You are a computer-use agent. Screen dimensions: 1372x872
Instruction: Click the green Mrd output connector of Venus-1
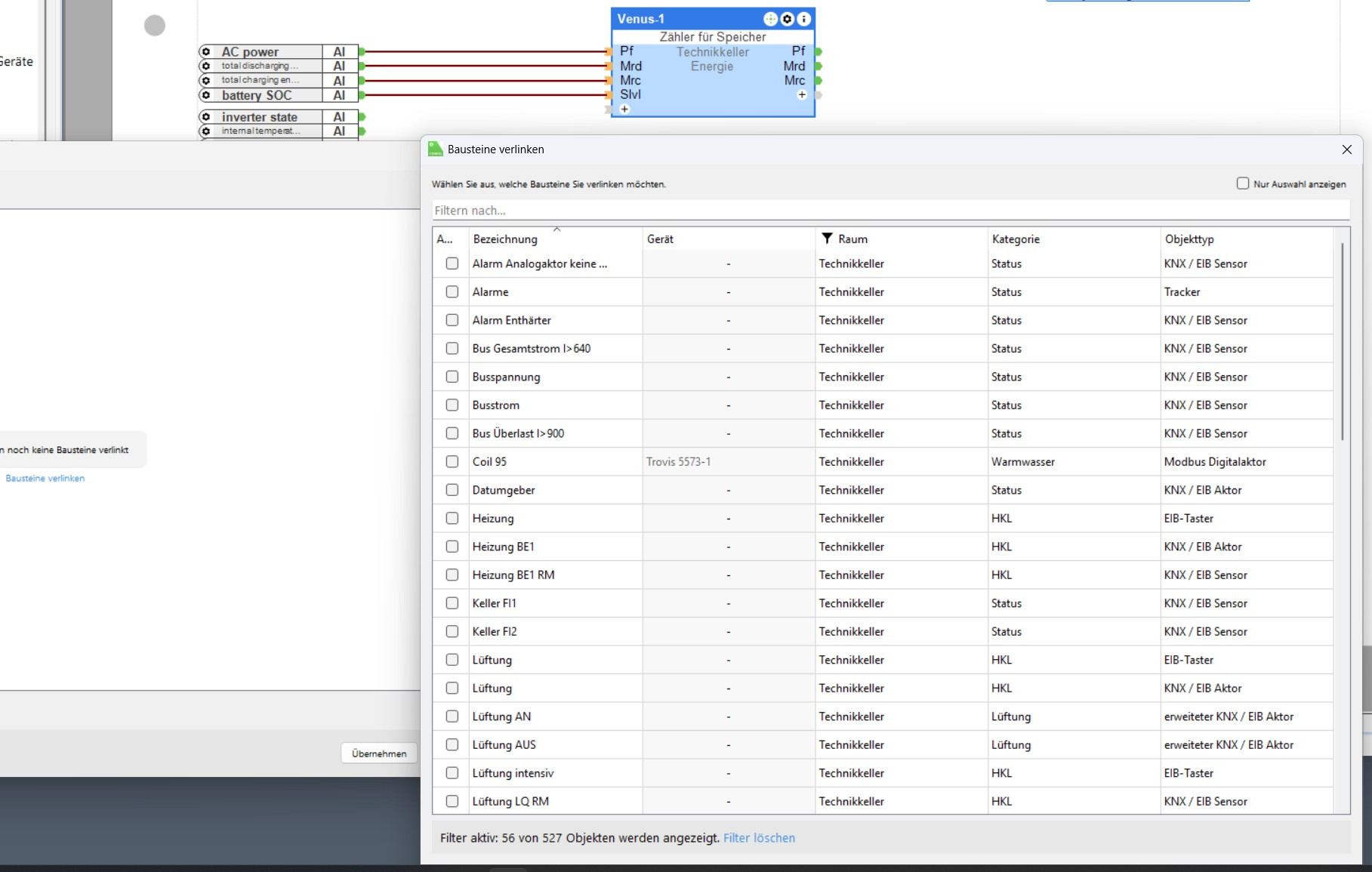(x=819, y=66)
